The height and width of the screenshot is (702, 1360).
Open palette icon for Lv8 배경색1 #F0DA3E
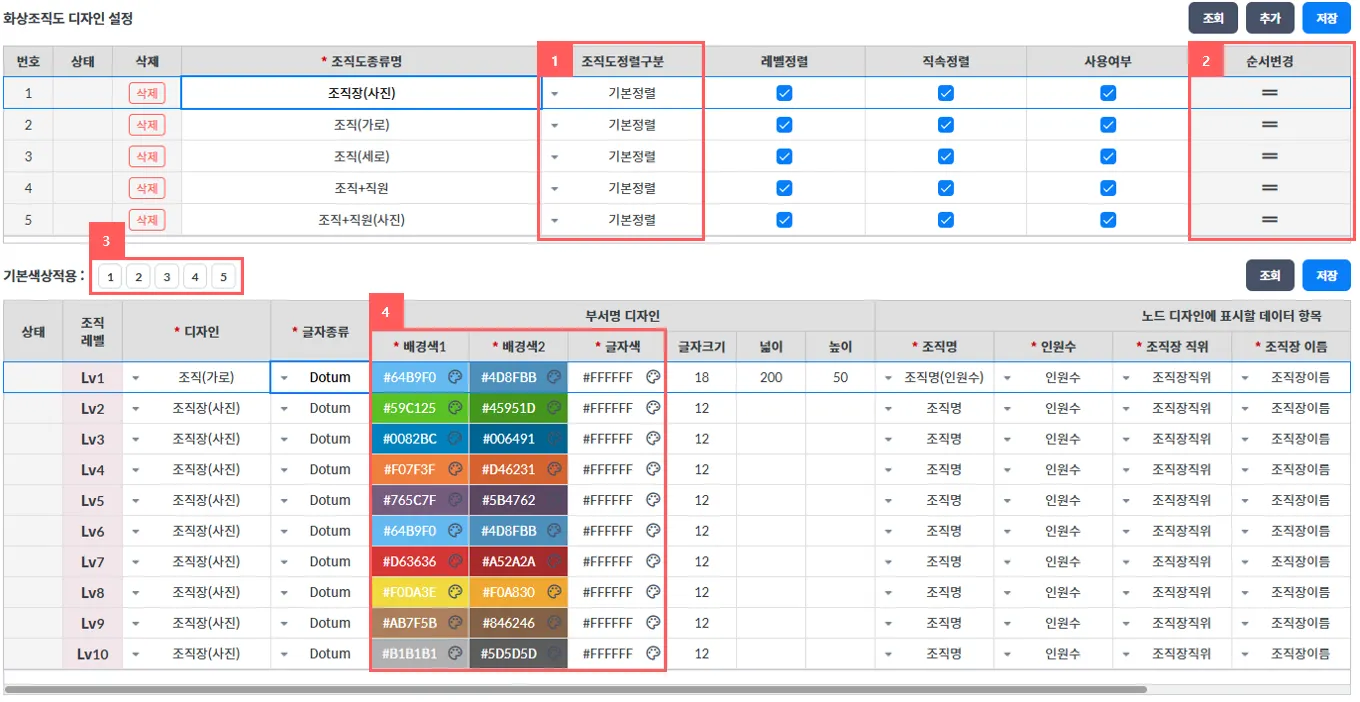(x=455, y=592)
